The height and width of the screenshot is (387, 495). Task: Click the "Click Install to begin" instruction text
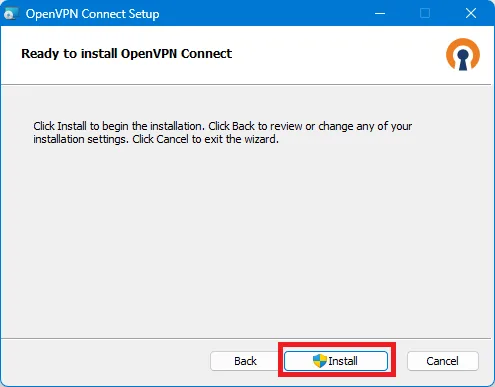(x=222, y=132)
